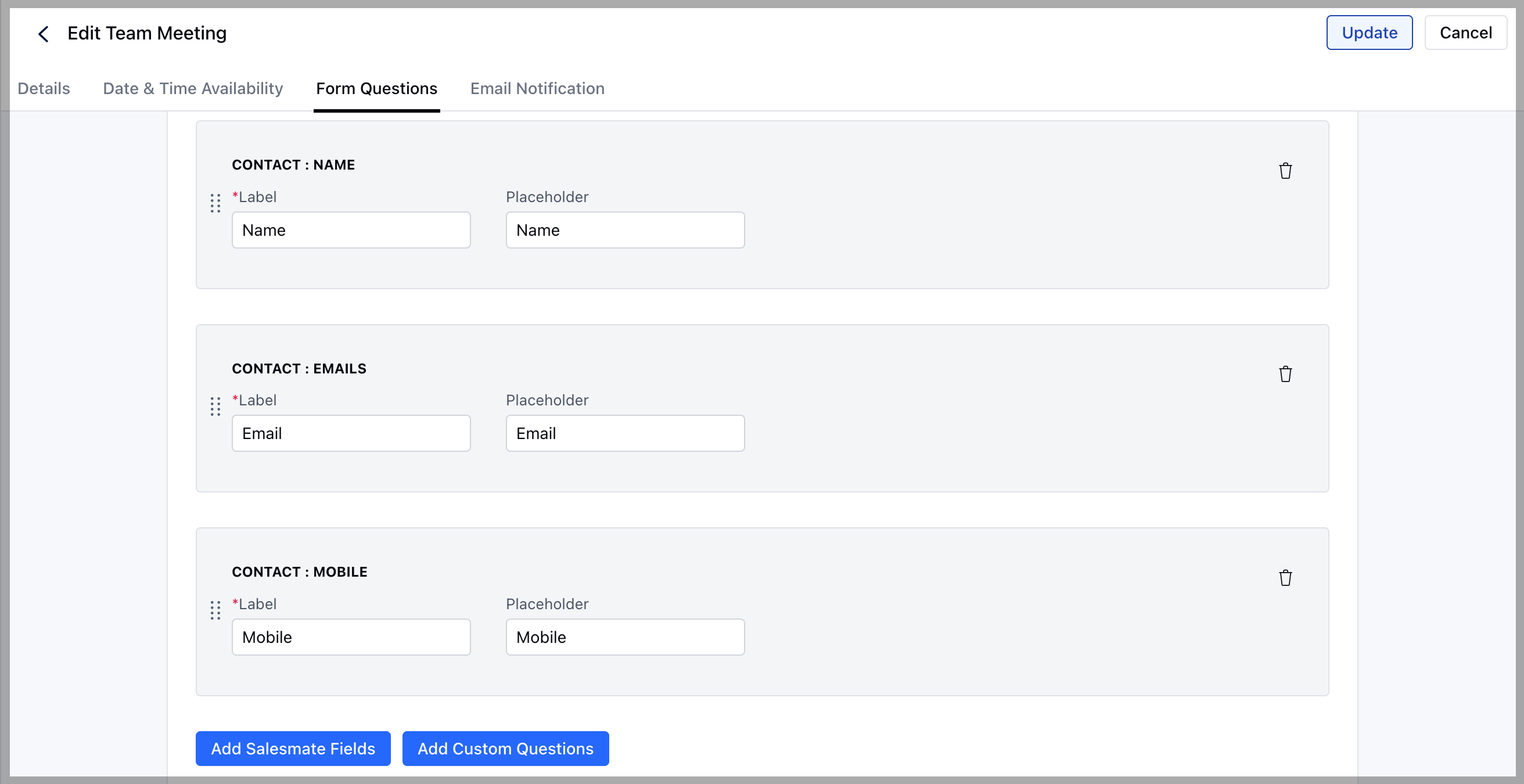Switch to the Email Notification tab
The image size is (1524, 784).
537,88
